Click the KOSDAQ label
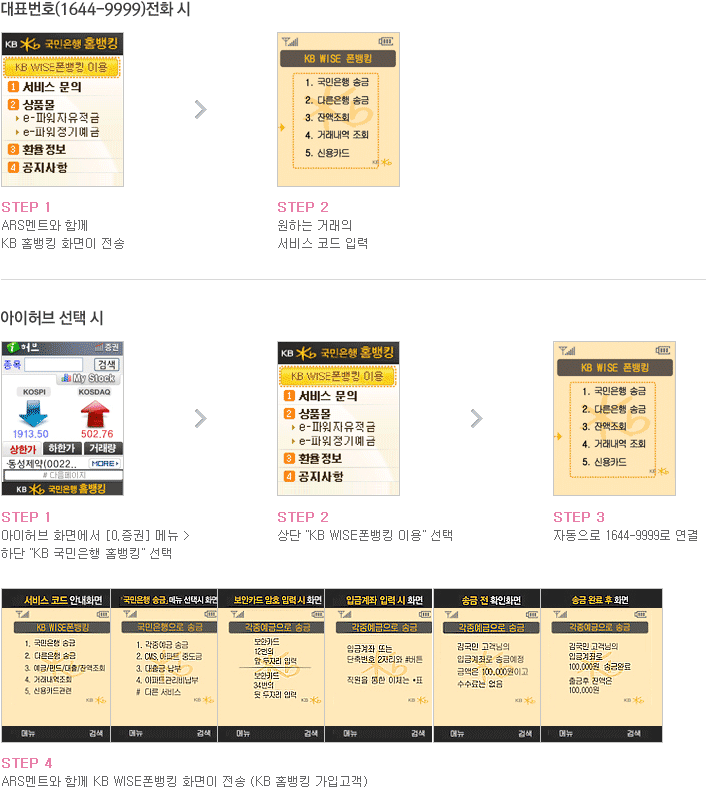 pyautogui.click(x=94, y=391)
